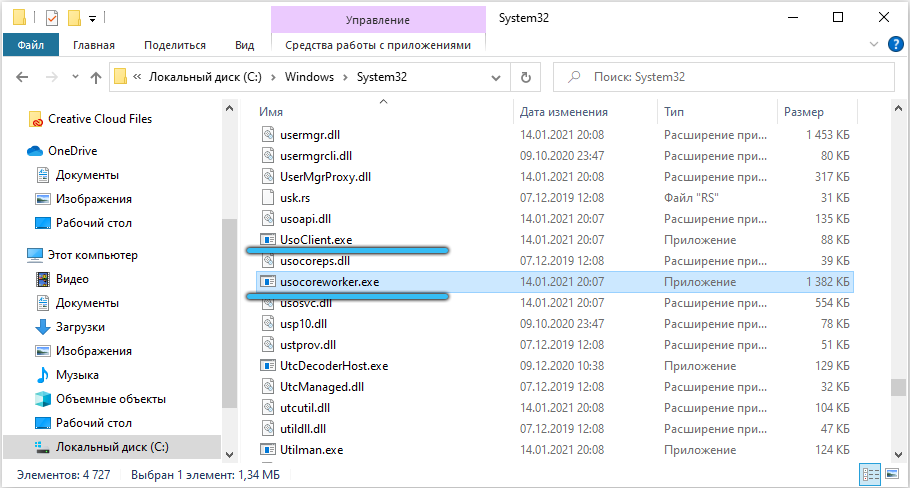
Task: Open the Файл menu
Action: [30, 45]
